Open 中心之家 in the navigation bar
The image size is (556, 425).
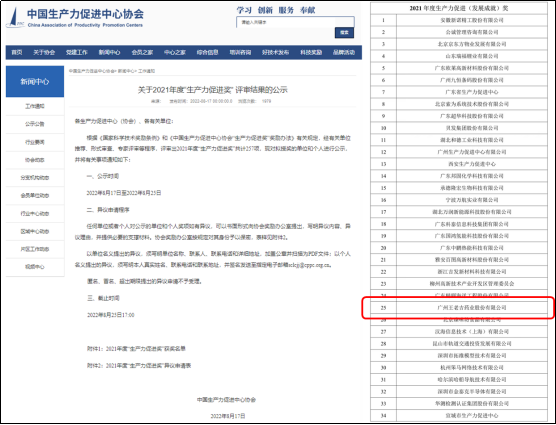[x=175, y=52]
